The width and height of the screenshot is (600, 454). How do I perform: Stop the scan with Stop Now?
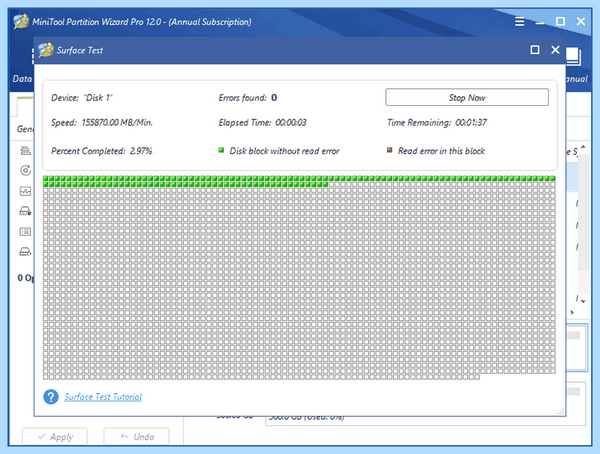467,97
